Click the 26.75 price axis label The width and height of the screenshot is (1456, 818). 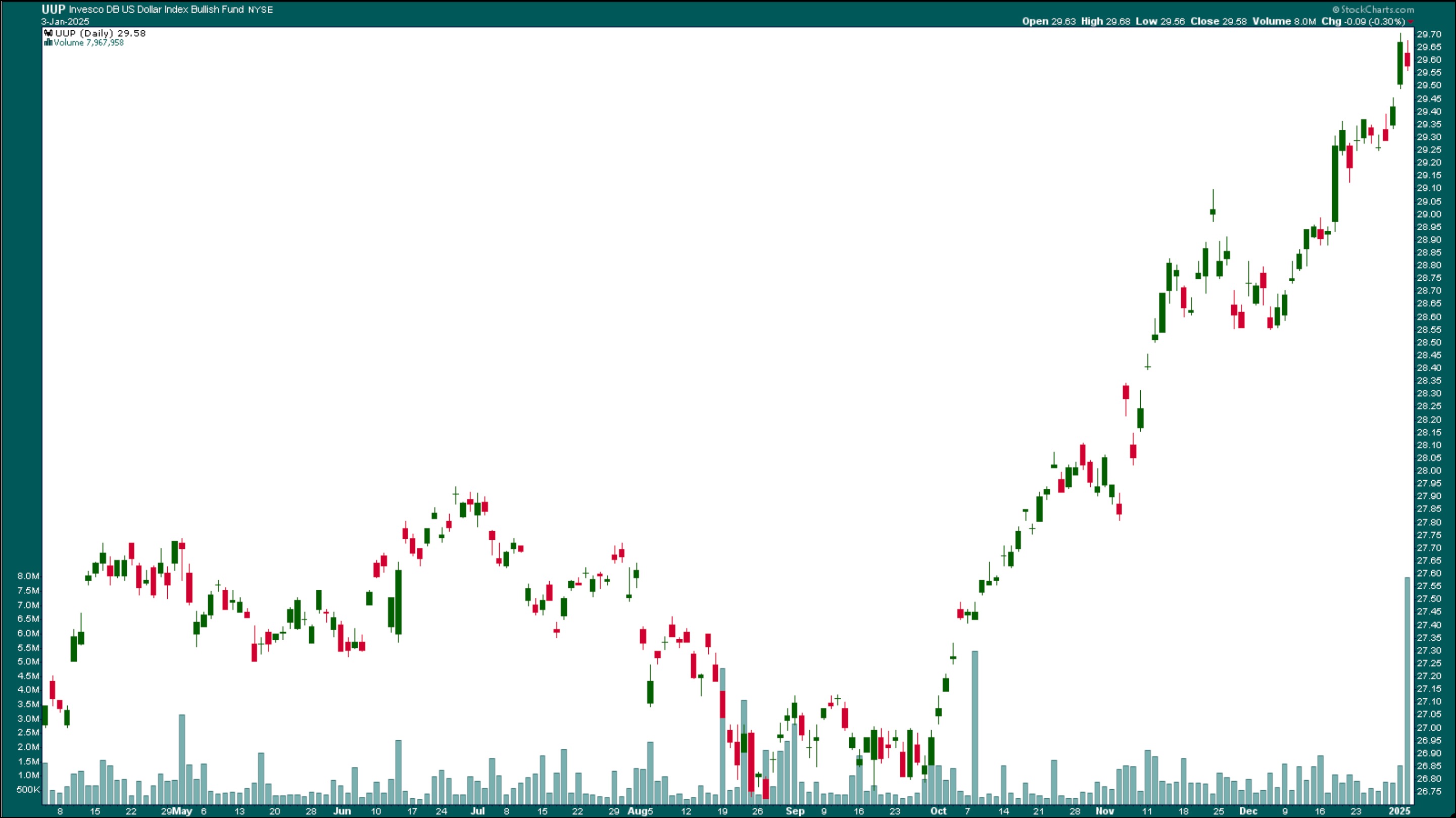coord(1428,791)
